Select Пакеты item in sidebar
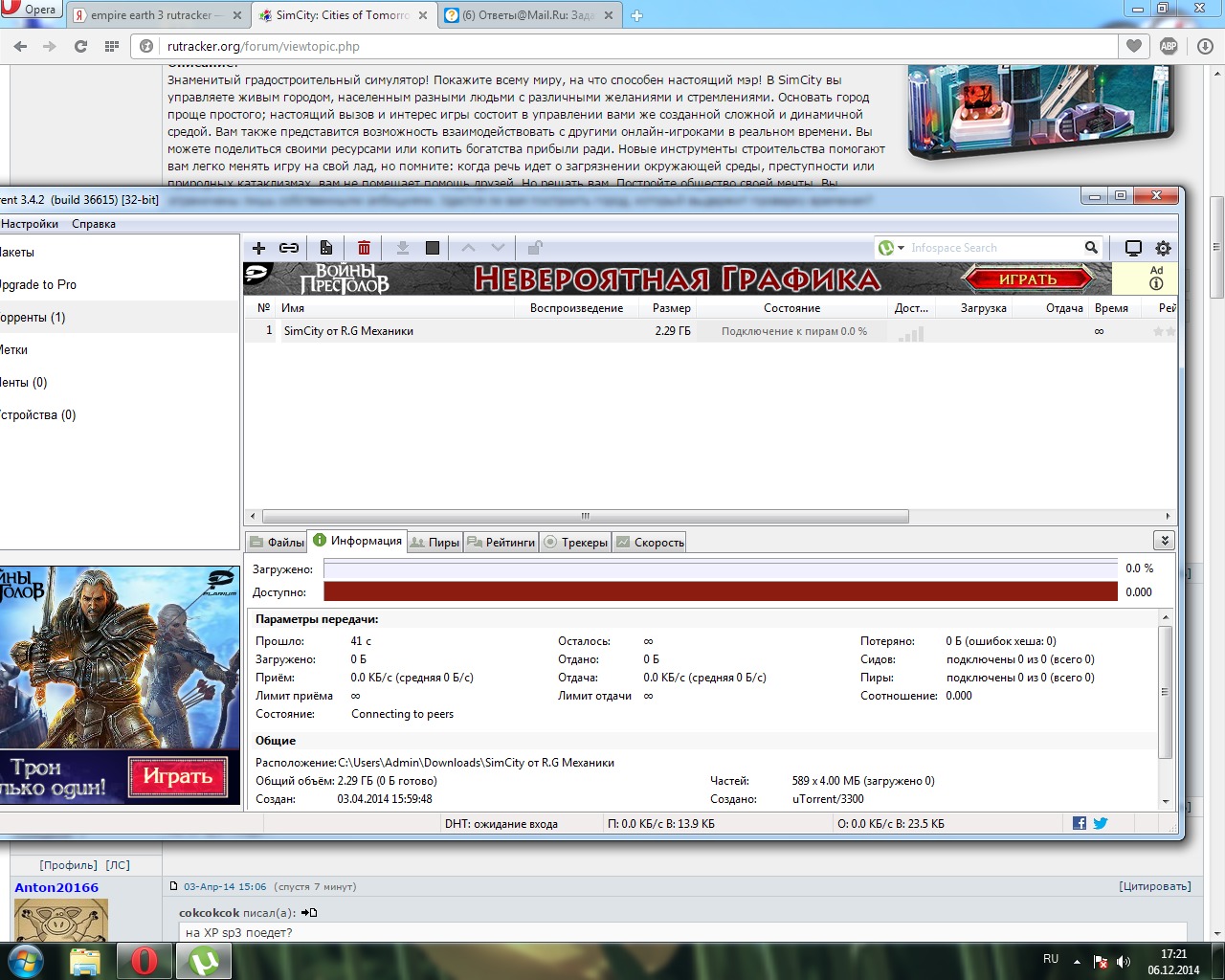Viewport: 1225px width, 980px height. click(119, 252)
